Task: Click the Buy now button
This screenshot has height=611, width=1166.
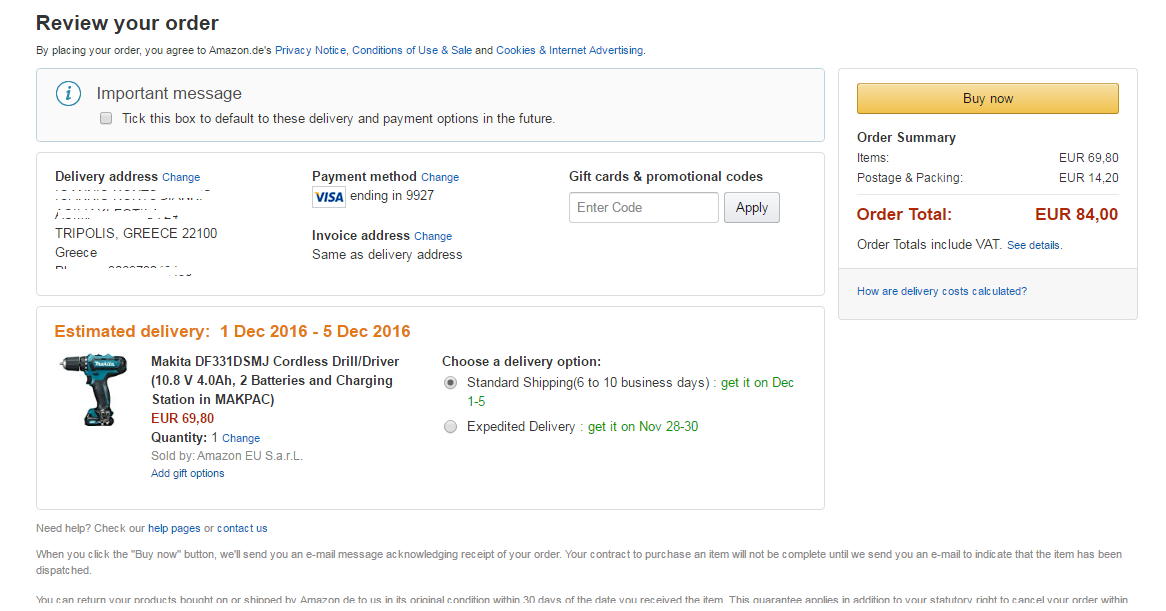Action: click(x=987, y=99)
